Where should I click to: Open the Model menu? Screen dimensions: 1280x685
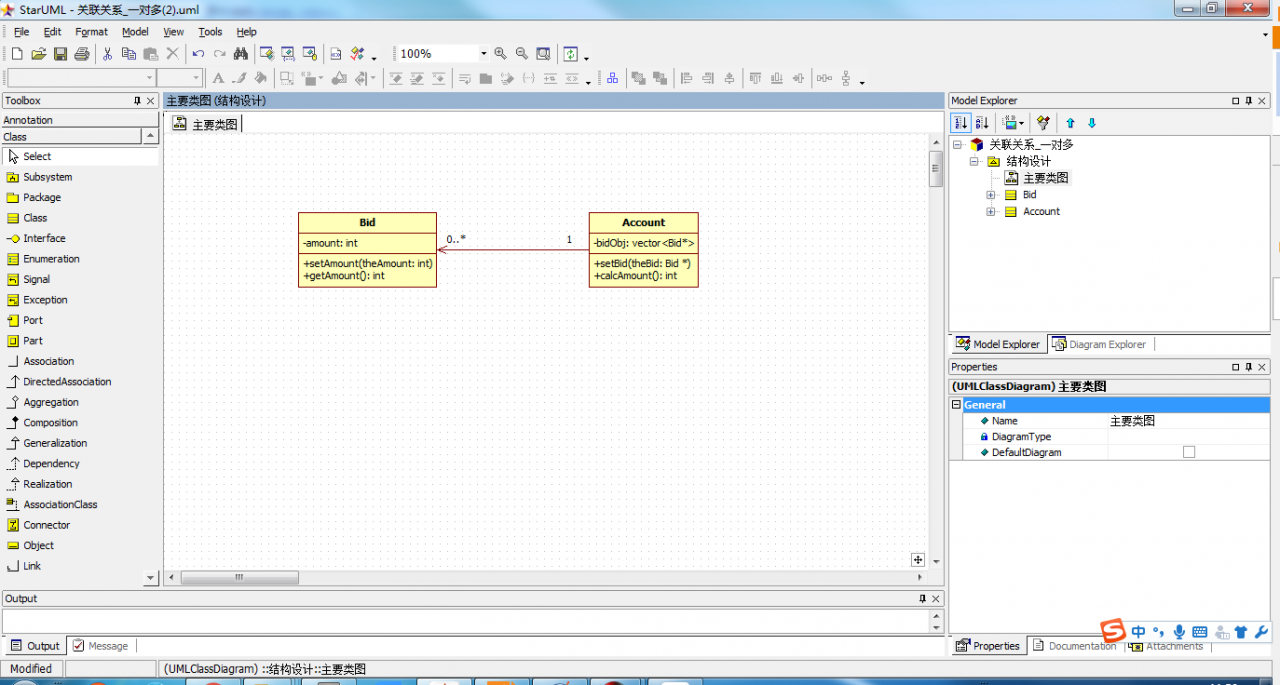pos(135,32)
